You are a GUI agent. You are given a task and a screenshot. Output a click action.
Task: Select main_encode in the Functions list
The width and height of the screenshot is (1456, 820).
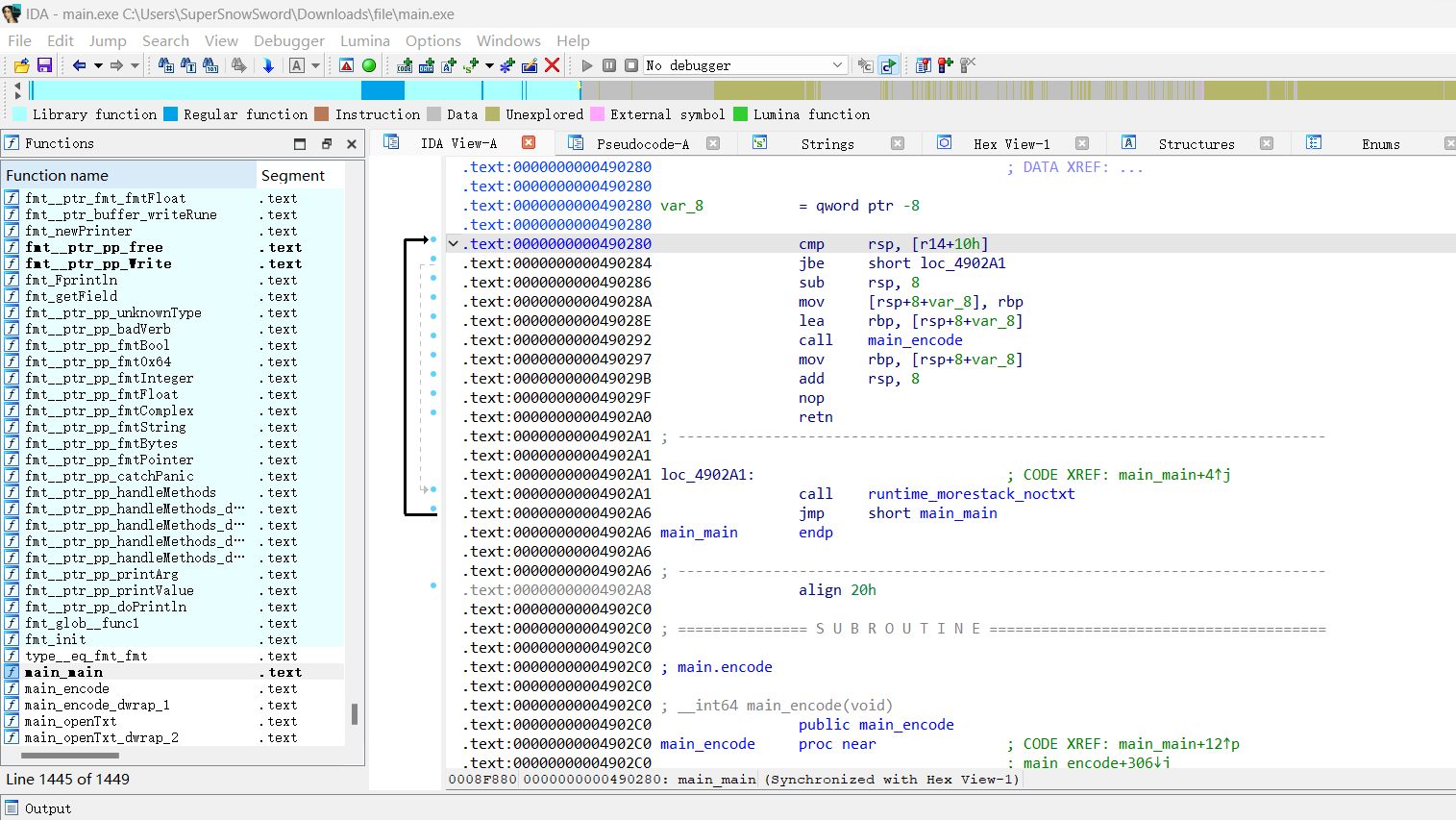(x=66, y=689)
